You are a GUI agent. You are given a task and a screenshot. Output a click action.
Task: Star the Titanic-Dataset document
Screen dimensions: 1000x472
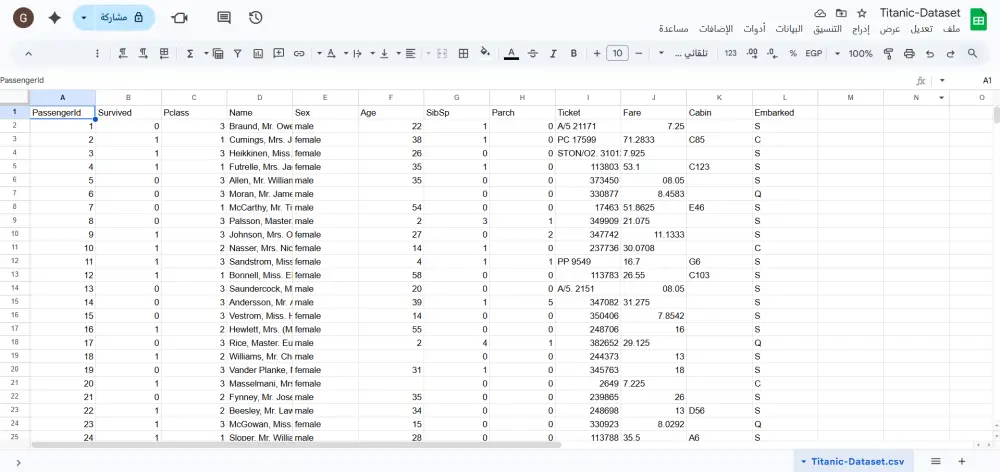point(862,13)
